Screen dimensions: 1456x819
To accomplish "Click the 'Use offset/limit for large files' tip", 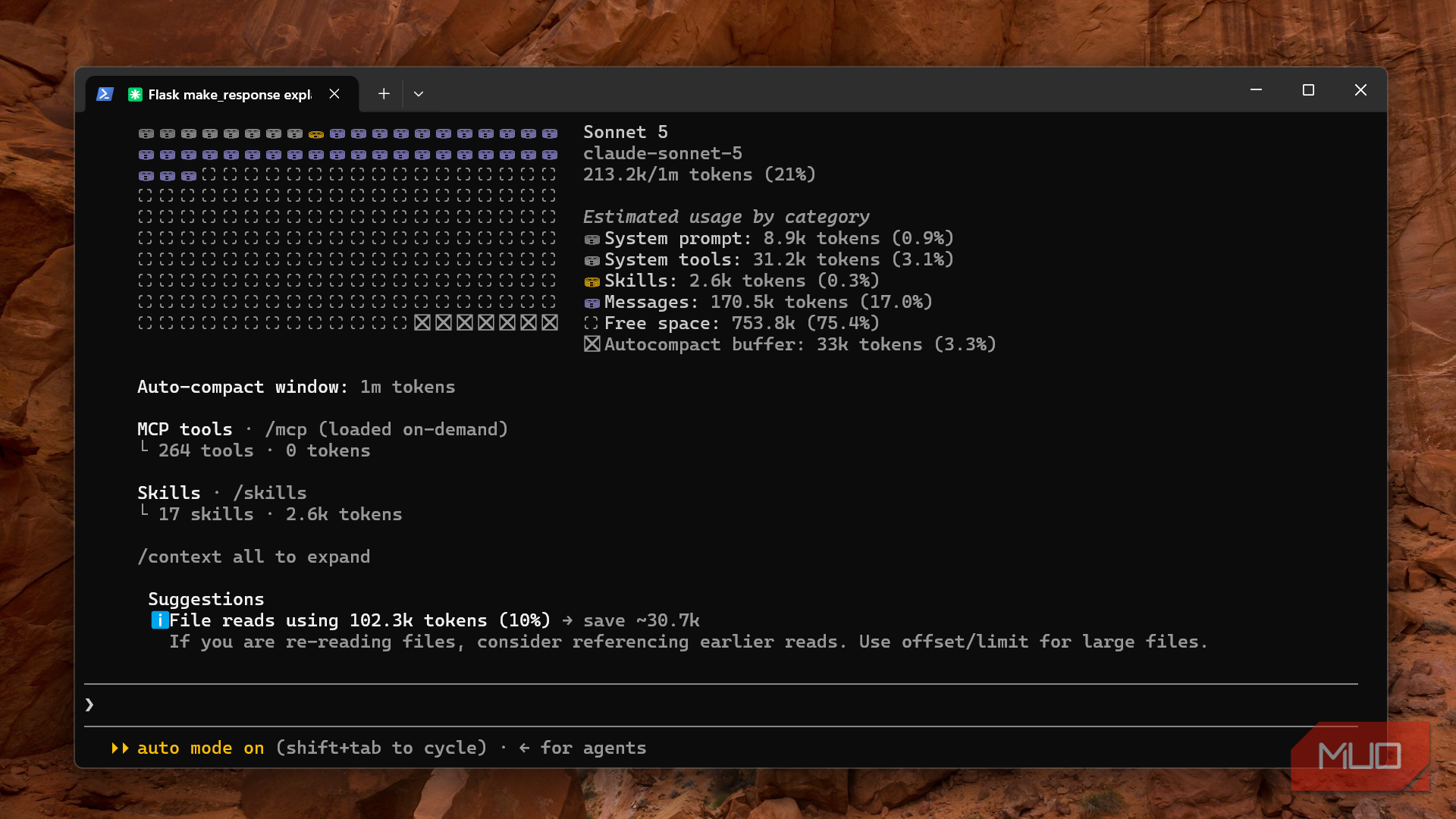I will [x=1034, y=642].
